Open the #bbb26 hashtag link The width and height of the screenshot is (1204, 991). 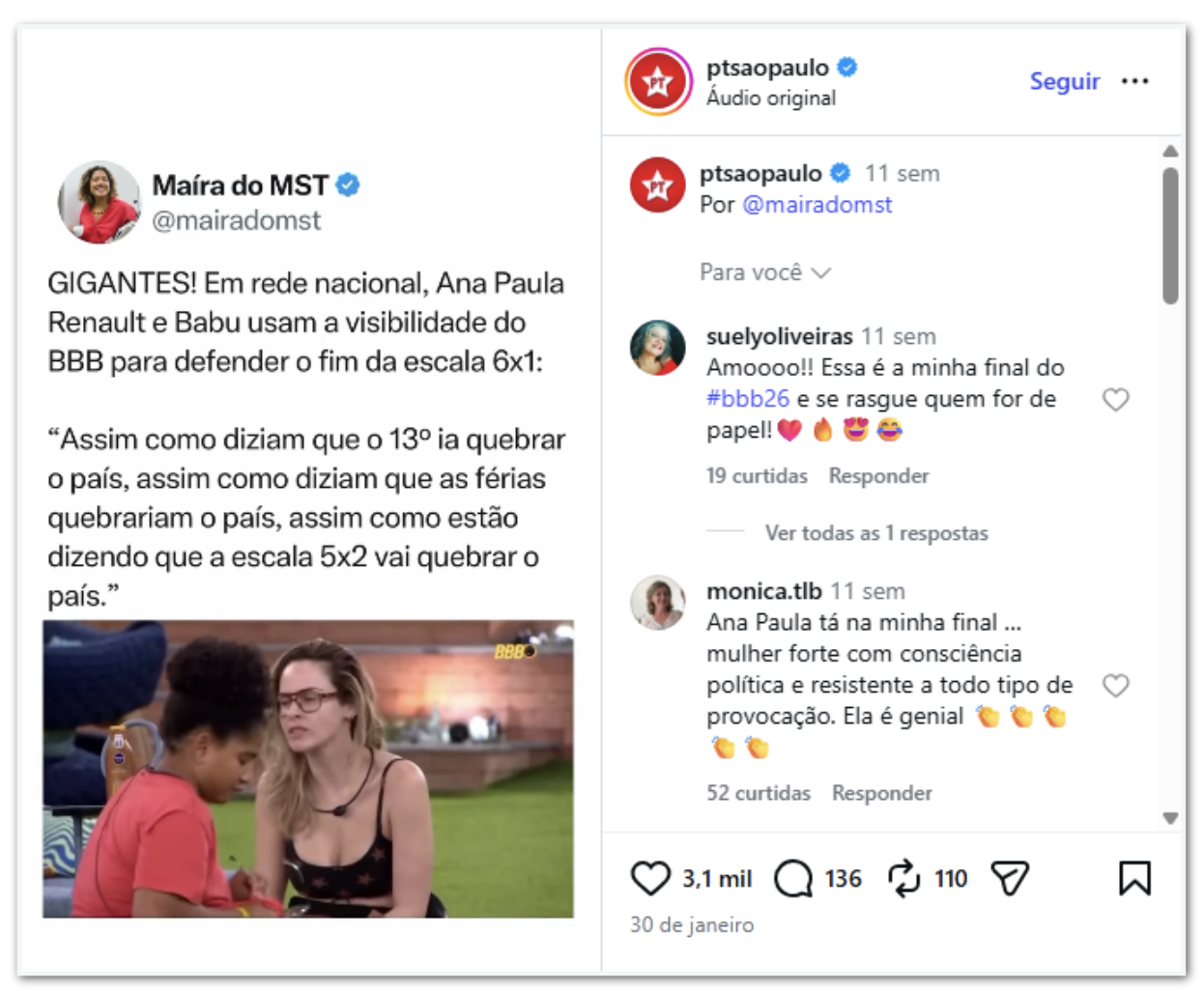click(748, 399)
